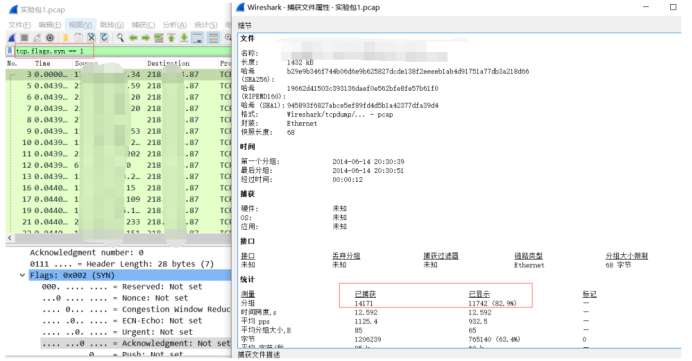Go forward to the next packet with the right arrow

coord(145,38)
